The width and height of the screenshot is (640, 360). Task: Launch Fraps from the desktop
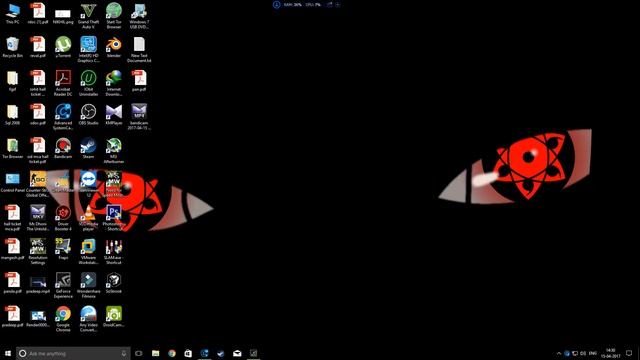click(x=63, y=249)
